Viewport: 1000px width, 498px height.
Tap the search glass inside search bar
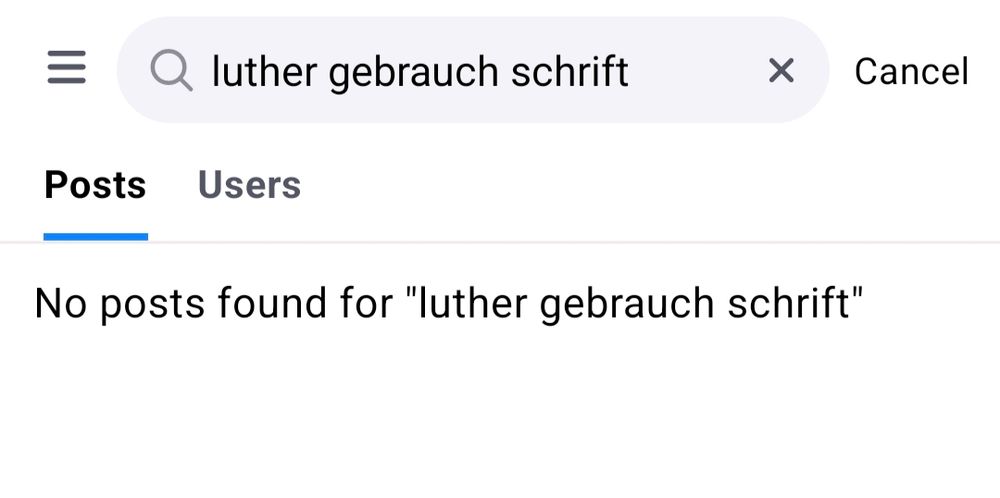[x=171, y=71]
